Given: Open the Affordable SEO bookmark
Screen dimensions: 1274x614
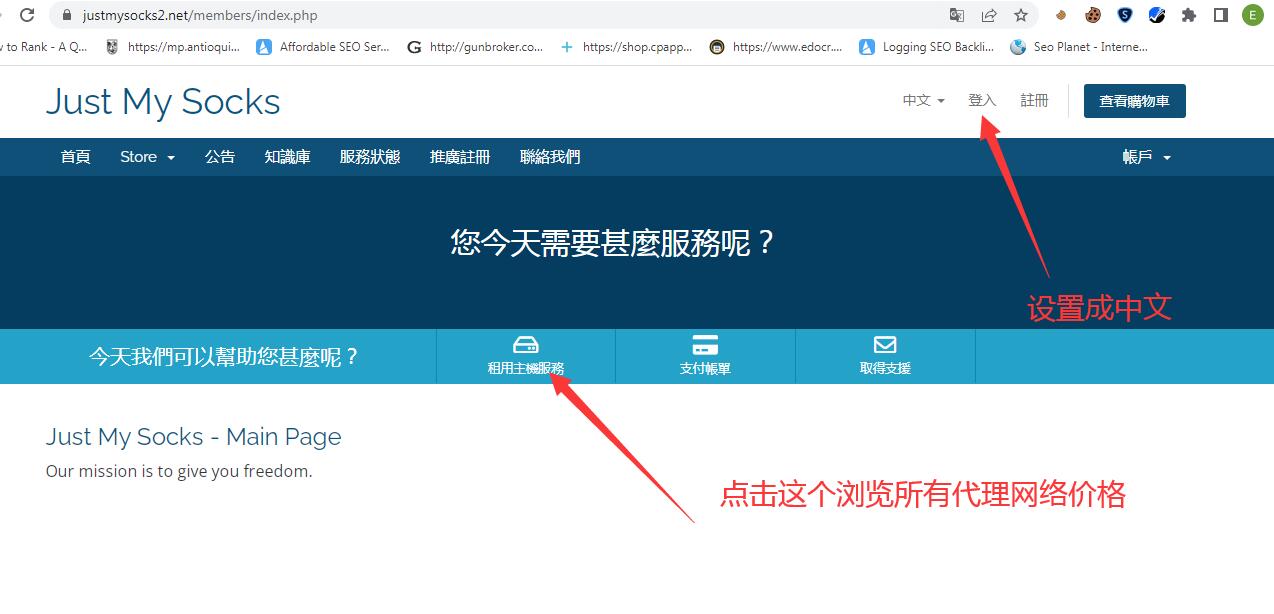Looking at the screenshot, I should (324, 46).
